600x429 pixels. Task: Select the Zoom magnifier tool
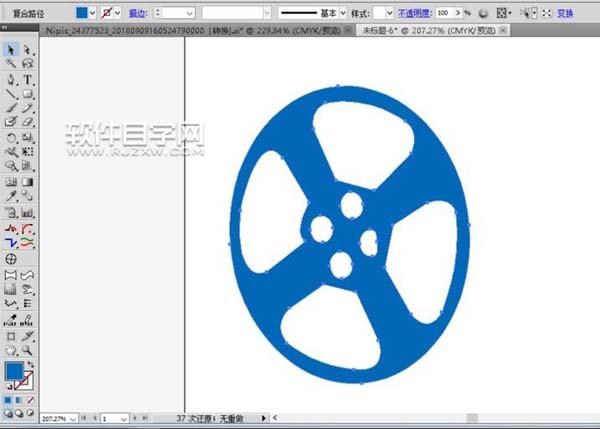(27, 350)
